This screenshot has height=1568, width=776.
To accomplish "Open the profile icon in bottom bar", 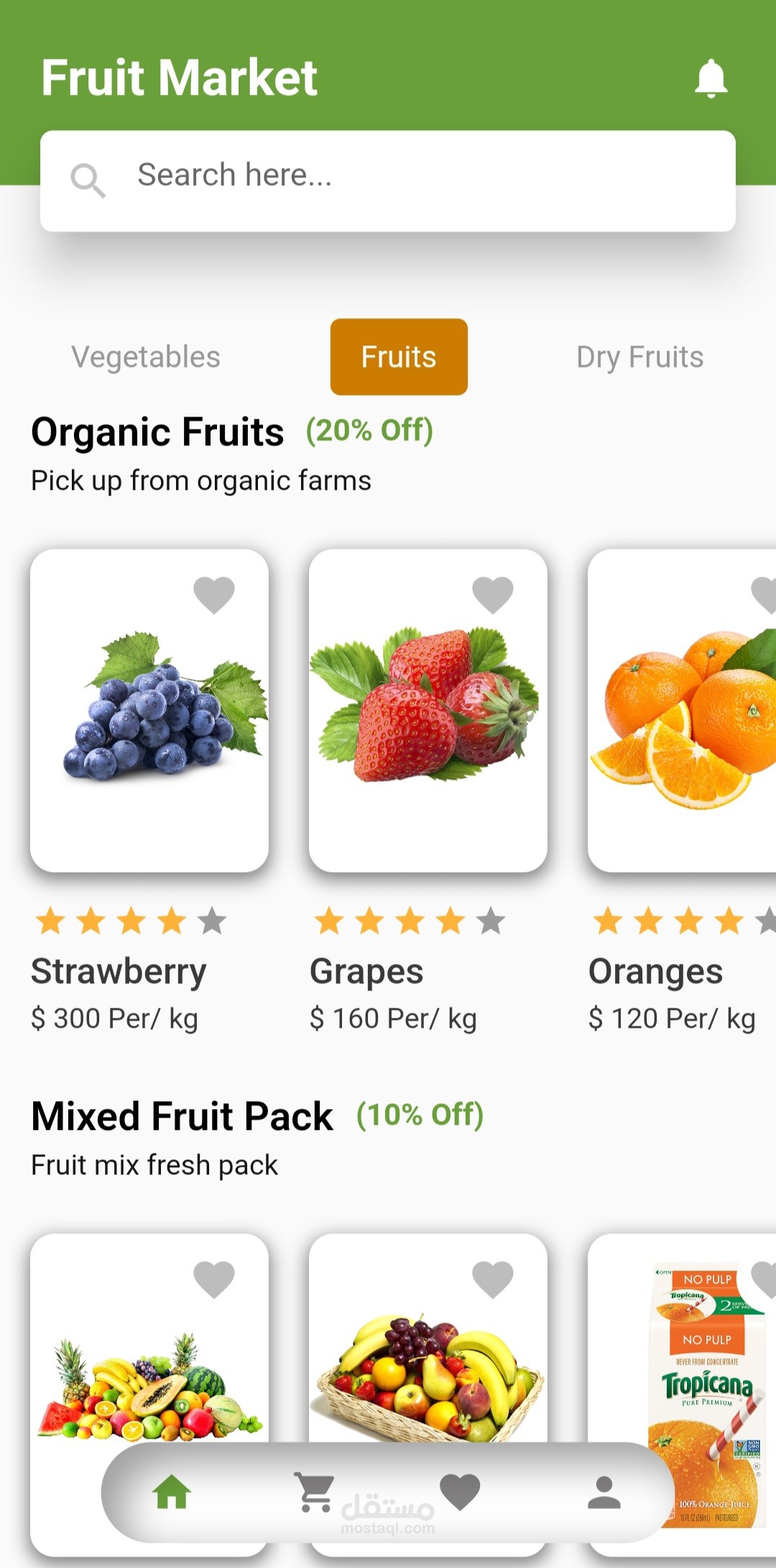I will [604, 1492].
